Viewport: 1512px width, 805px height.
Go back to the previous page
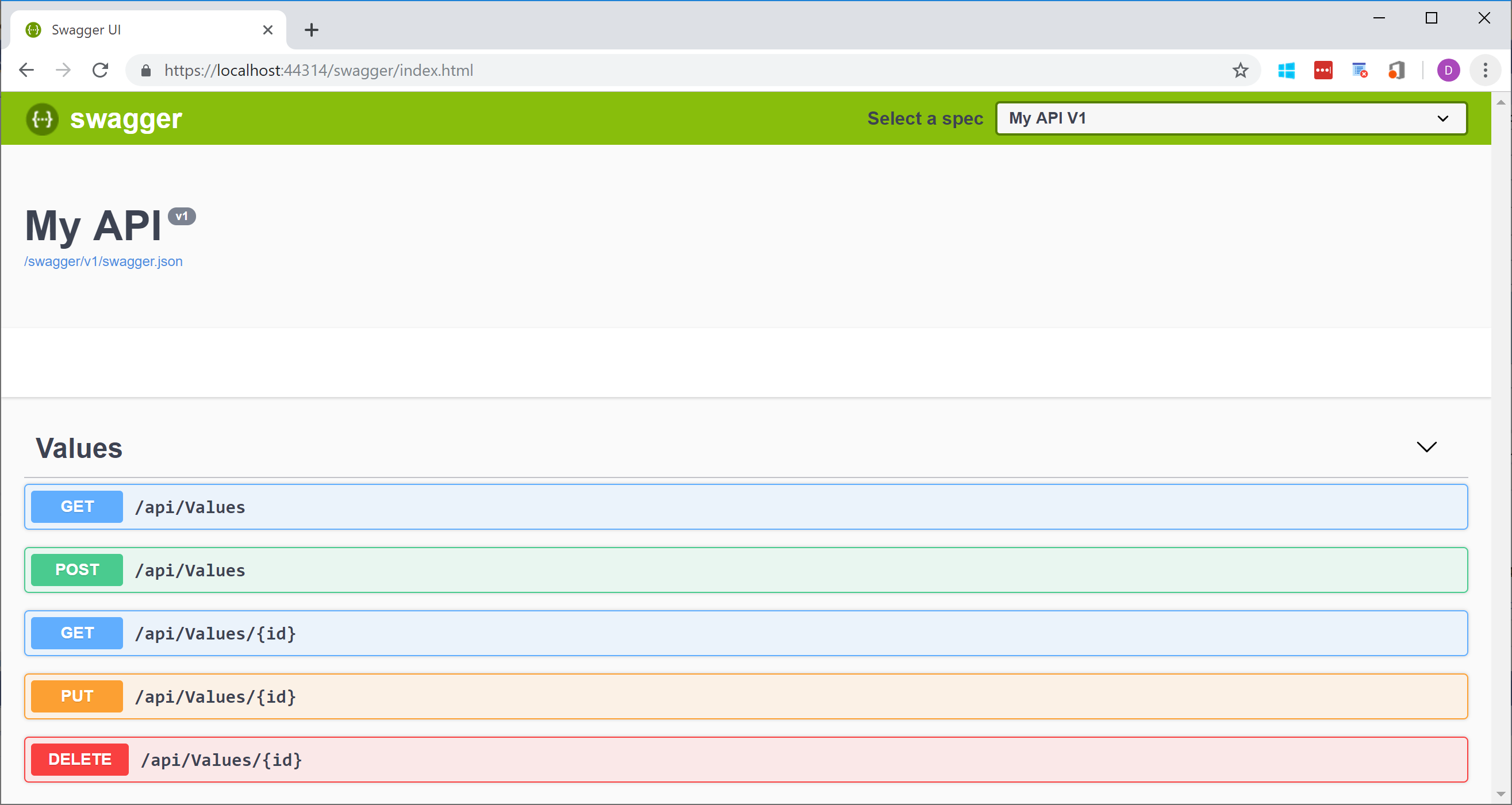tap(26, 71)
